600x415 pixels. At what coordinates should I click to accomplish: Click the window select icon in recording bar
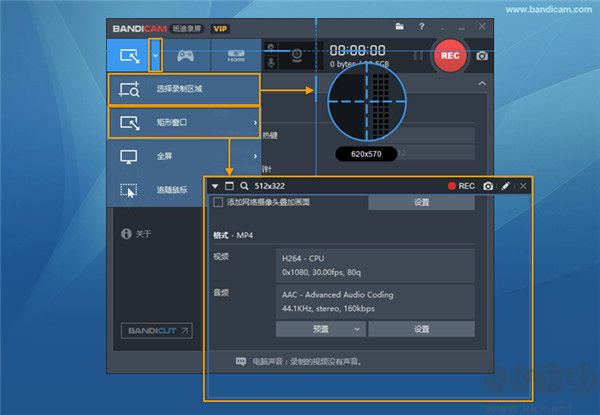(229, 186)
